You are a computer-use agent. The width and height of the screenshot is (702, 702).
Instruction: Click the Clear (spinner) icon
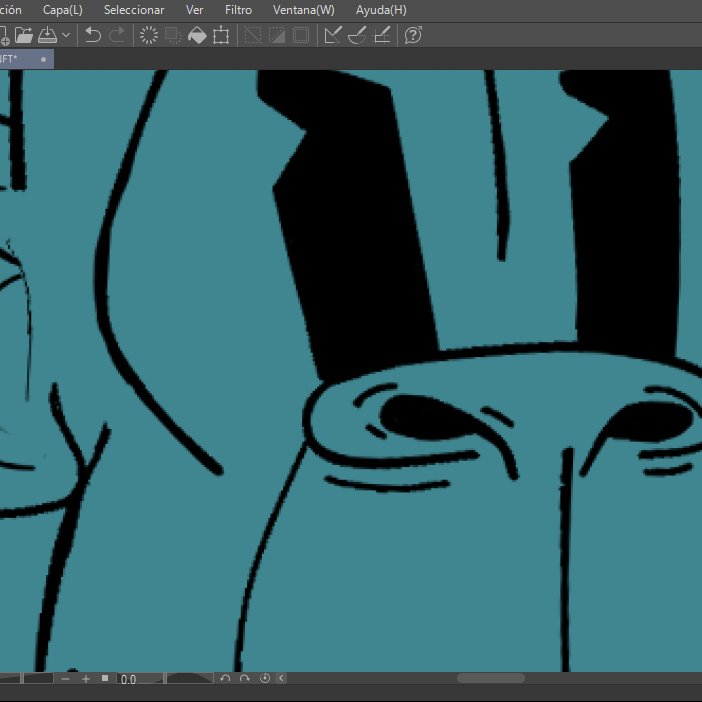(149, 35)
